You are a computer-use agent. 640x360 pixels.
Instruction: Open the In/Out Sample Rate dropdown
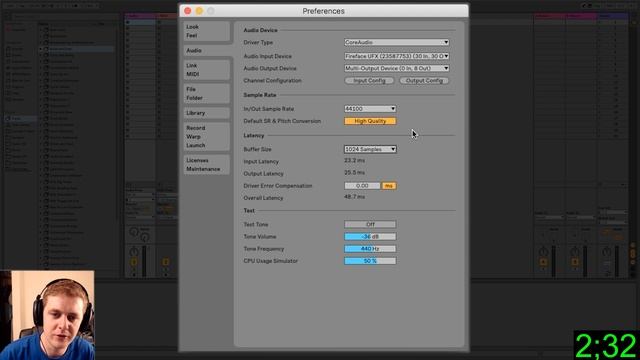tap(370, 109)
